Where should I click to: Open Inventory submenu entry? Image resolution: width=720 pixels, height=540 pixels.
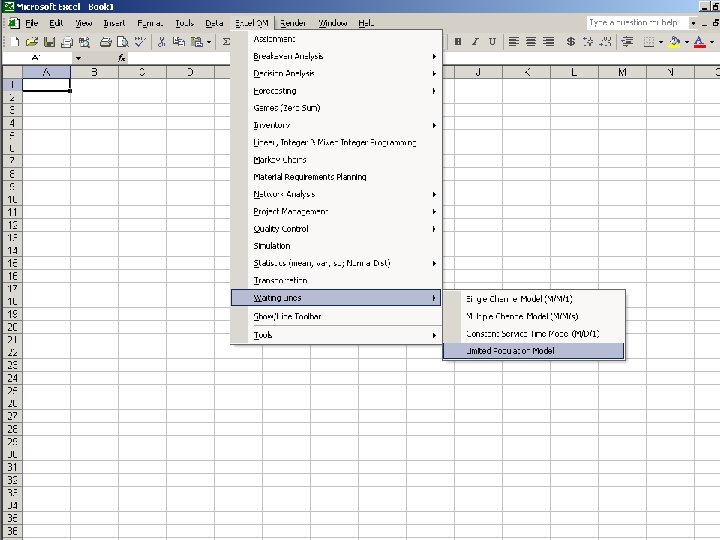pos(336,125)
